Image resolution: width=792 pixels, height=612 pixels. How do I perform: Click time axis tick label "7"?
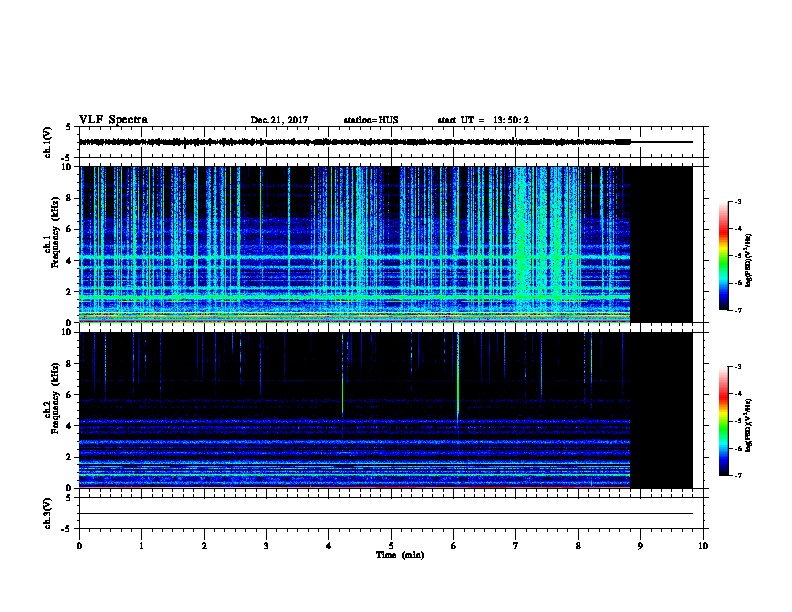[516, 546]
